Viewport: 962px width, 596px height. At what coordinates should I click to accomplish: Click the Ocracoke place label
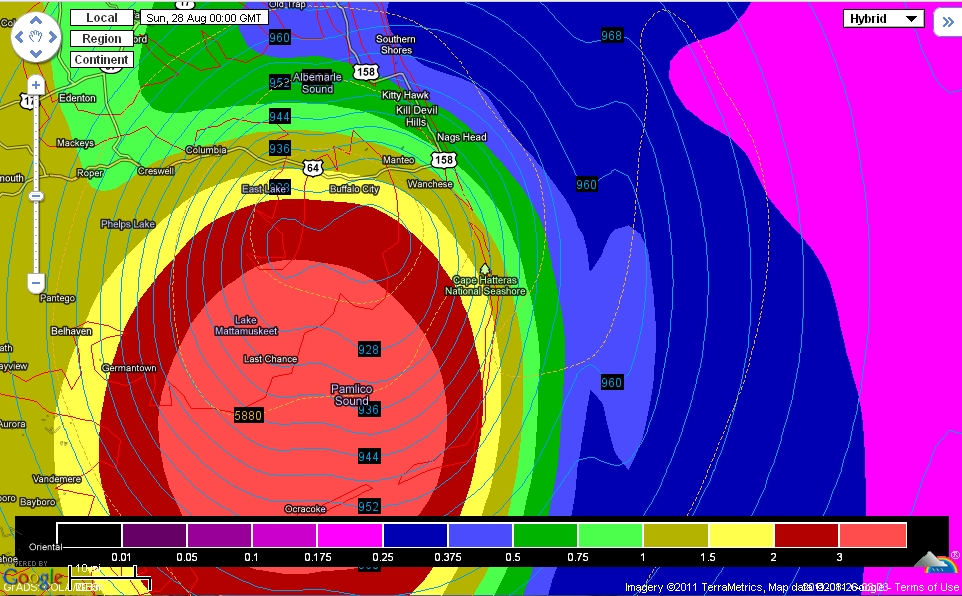305,509
